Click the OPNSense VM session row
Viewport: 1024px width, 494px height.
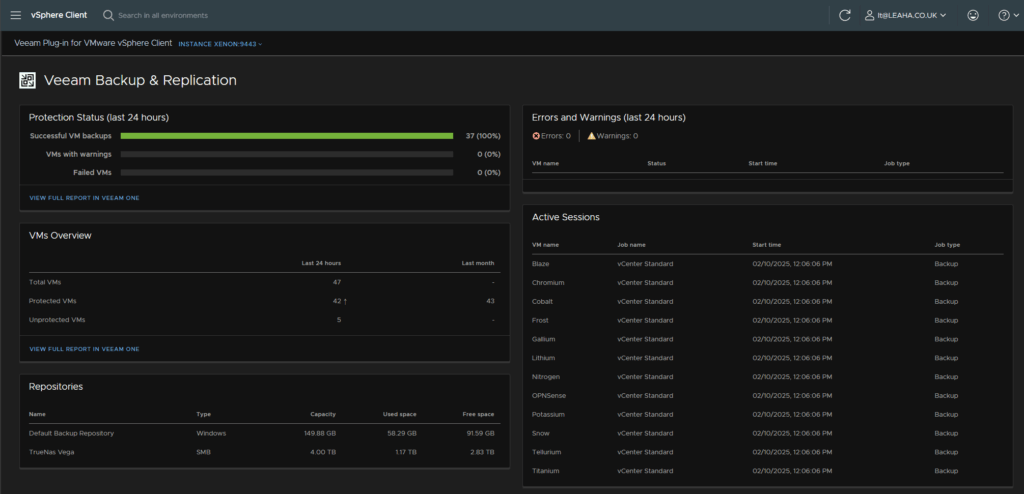coord(767,396)
